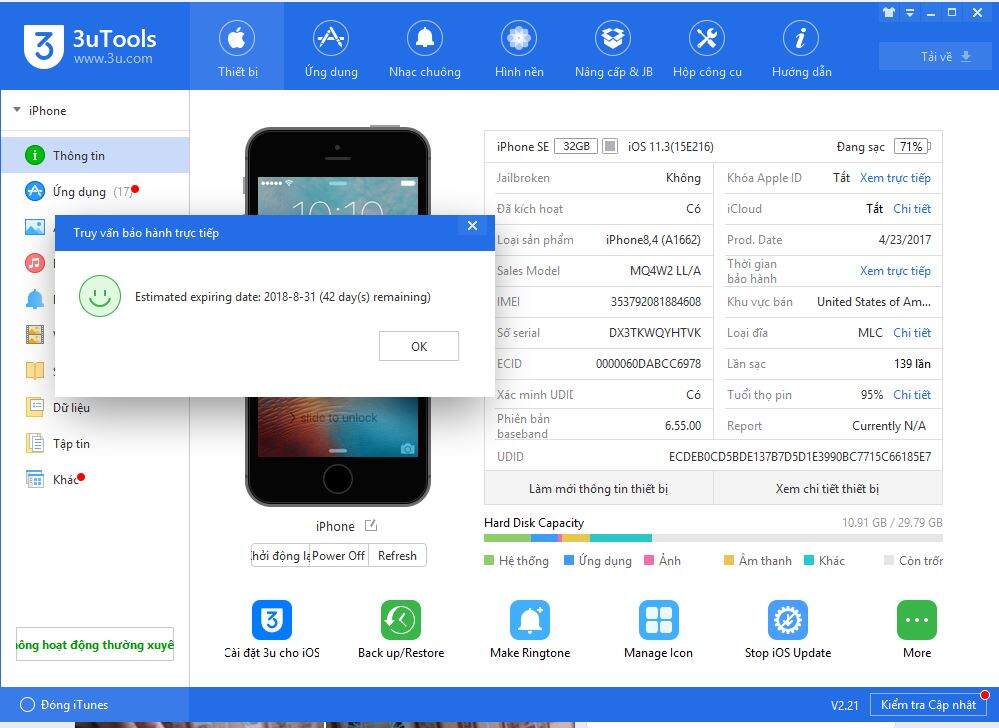Close the warranty query dialog
This screenshot has height=728, width=999.
[x=472, y=226]
